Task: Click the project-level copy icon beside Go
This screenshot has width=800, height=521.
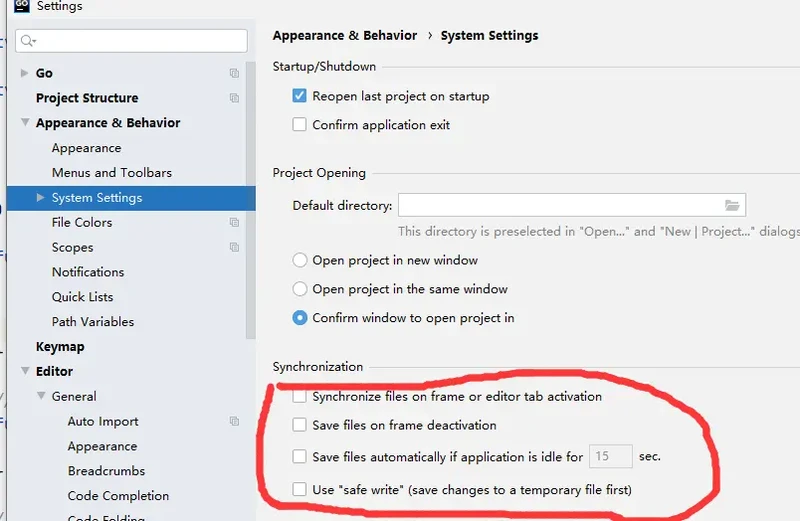Action: point(234,74)
